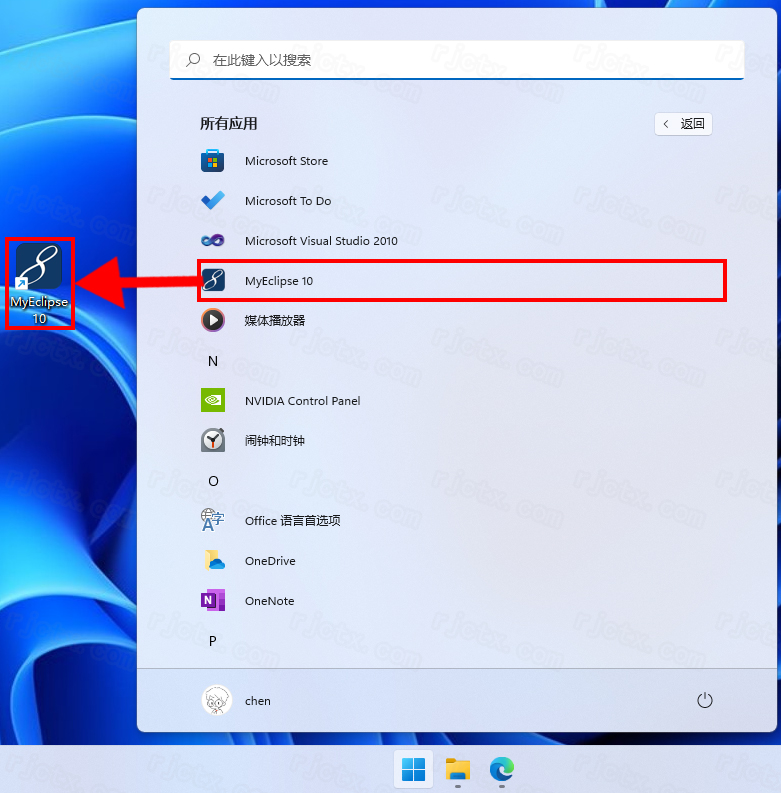This screenshot has height=793, width=781.
Task: Click the Office 语言首选项 icon
Action: (213, 521)
